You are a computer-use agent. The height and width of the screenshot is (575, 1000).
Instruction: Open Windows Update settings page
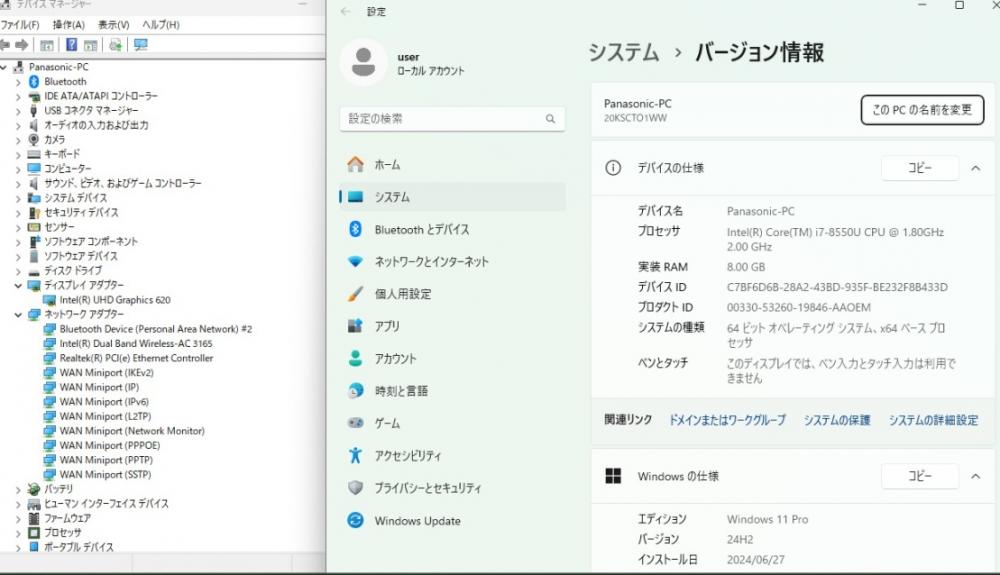point(452,521)
